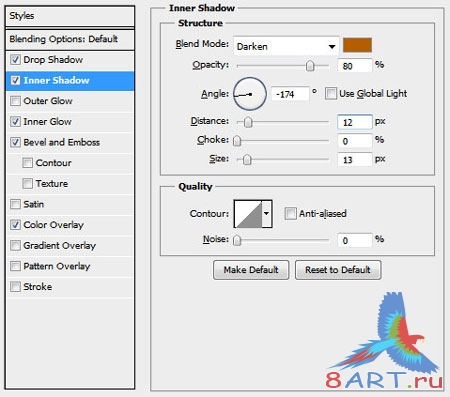Click the angle dial control

[x=250, y=94]
